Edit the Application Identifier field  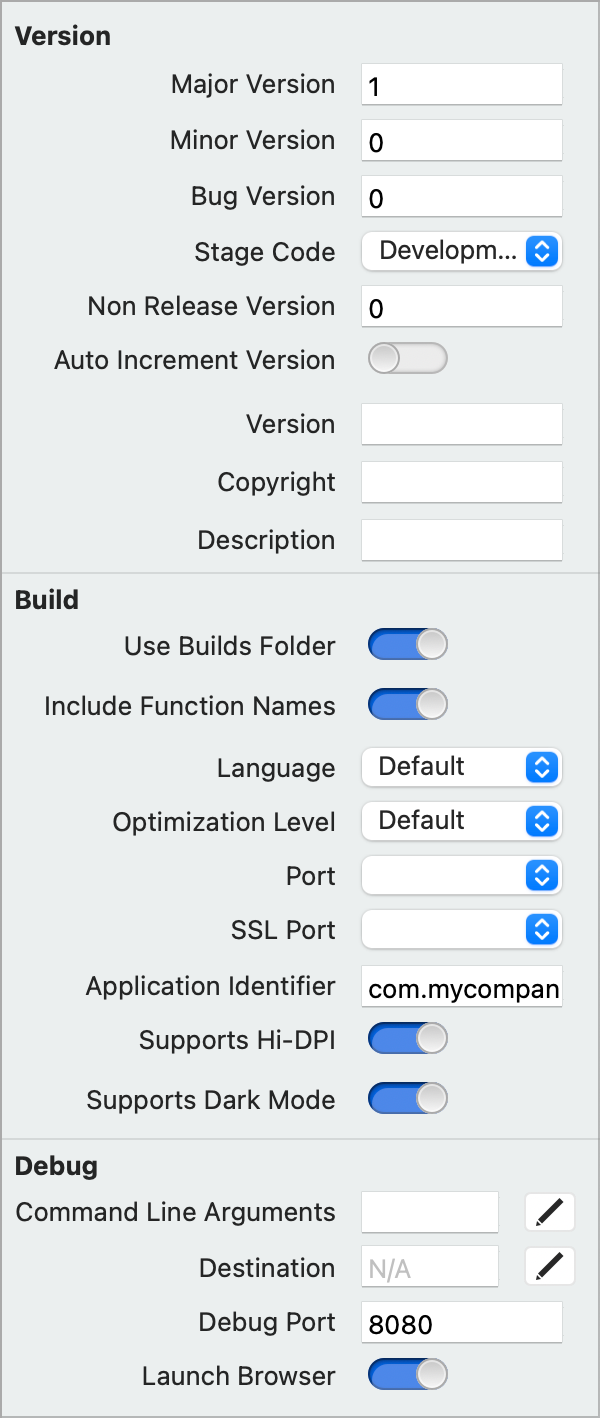click(461, 986)
